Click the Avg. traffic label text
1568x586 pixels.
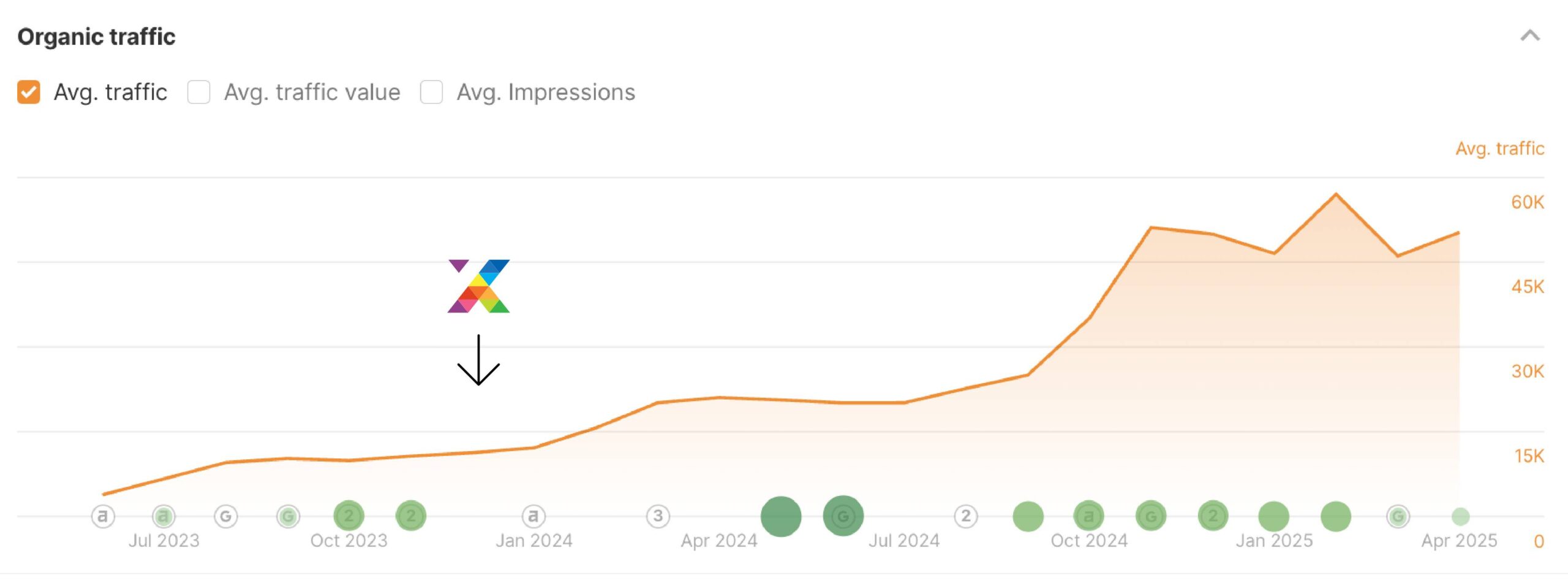[110, 92]
